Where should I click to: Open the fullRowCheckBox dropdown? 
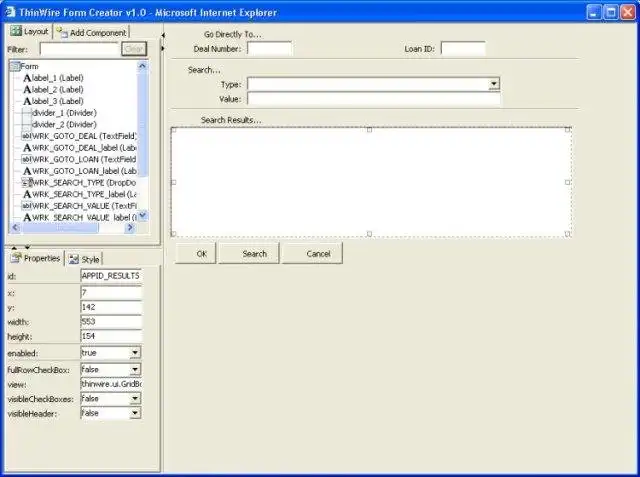coord(135,370)
